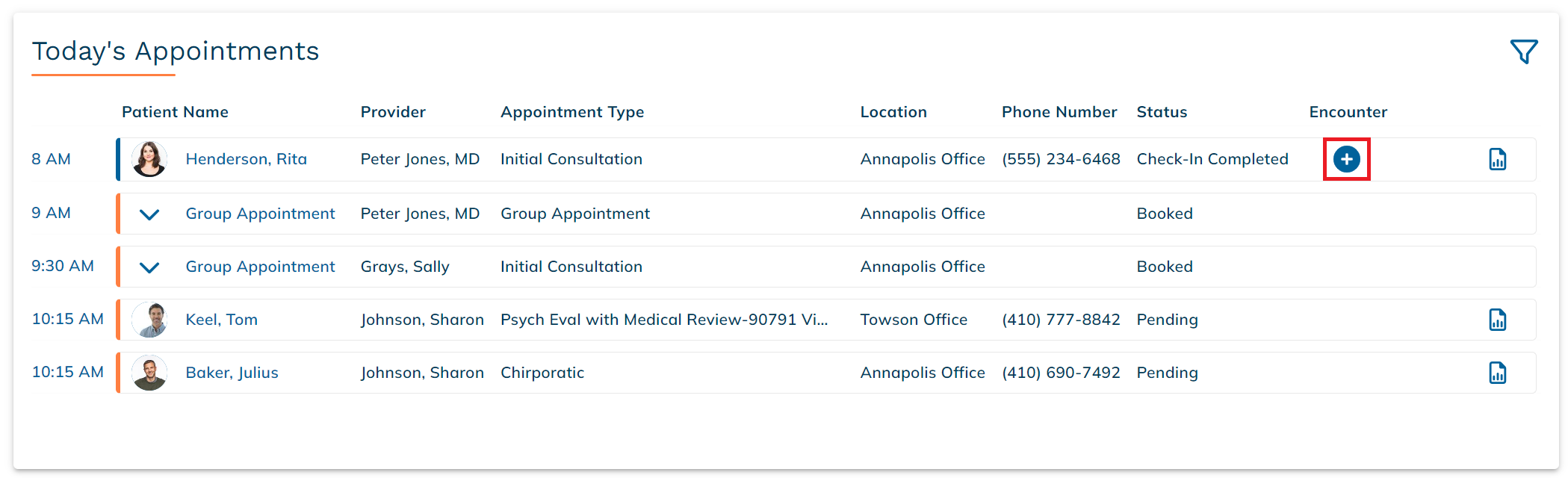Image resolution: width=1568 pixels, height=478 pixels.
Task: Open patient link Henderson, Rita
Action: click(x=246, y=159)
